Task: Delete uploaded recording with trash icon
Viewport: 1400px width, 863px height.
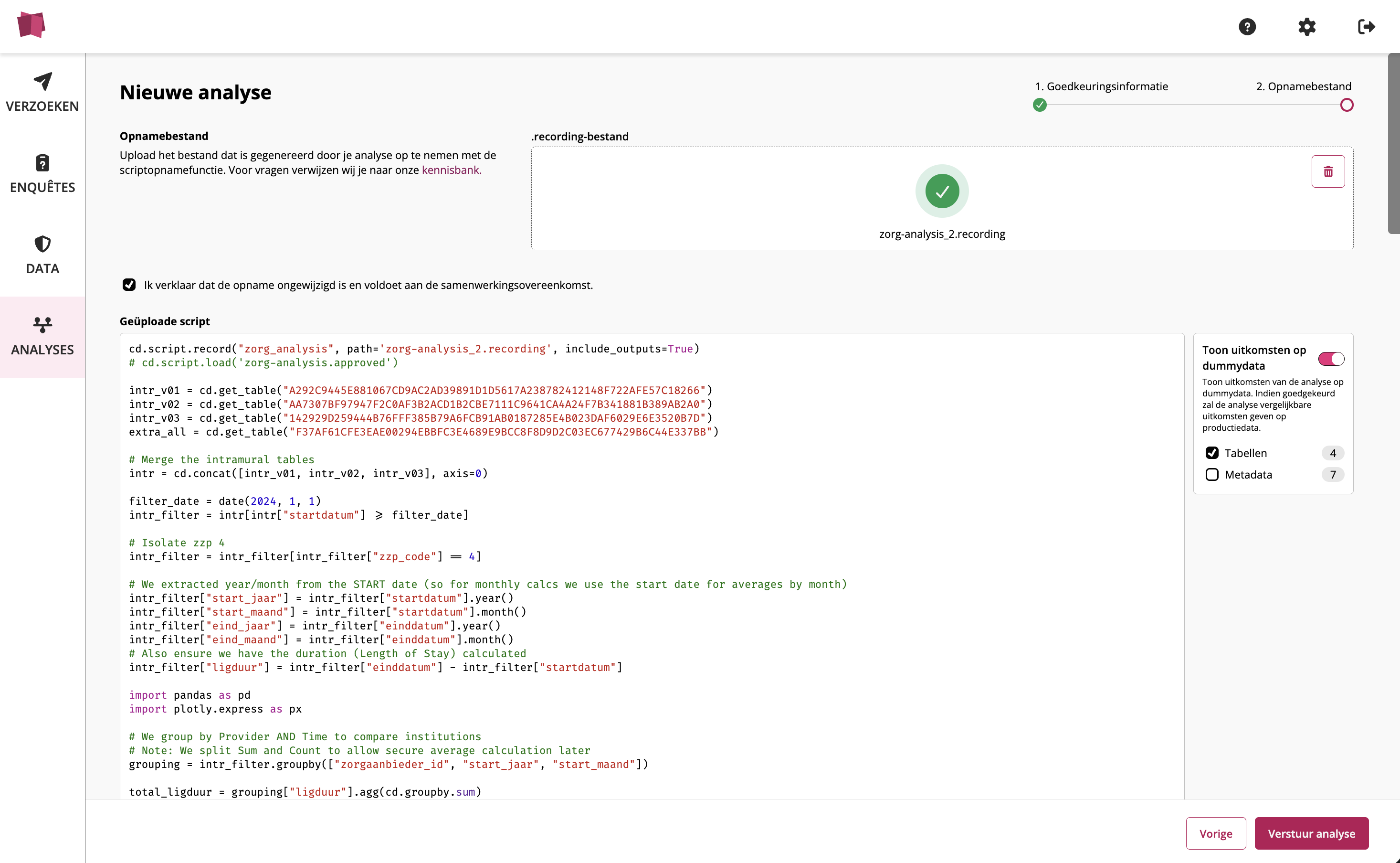Action: (x=1327, y=171)
